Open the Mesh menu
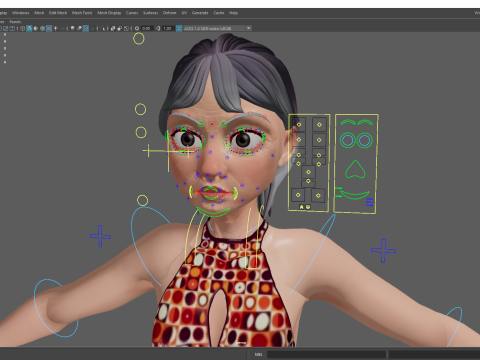Image resolution: width=480 pixels, height=360 pixels. (x=39, y=13)
